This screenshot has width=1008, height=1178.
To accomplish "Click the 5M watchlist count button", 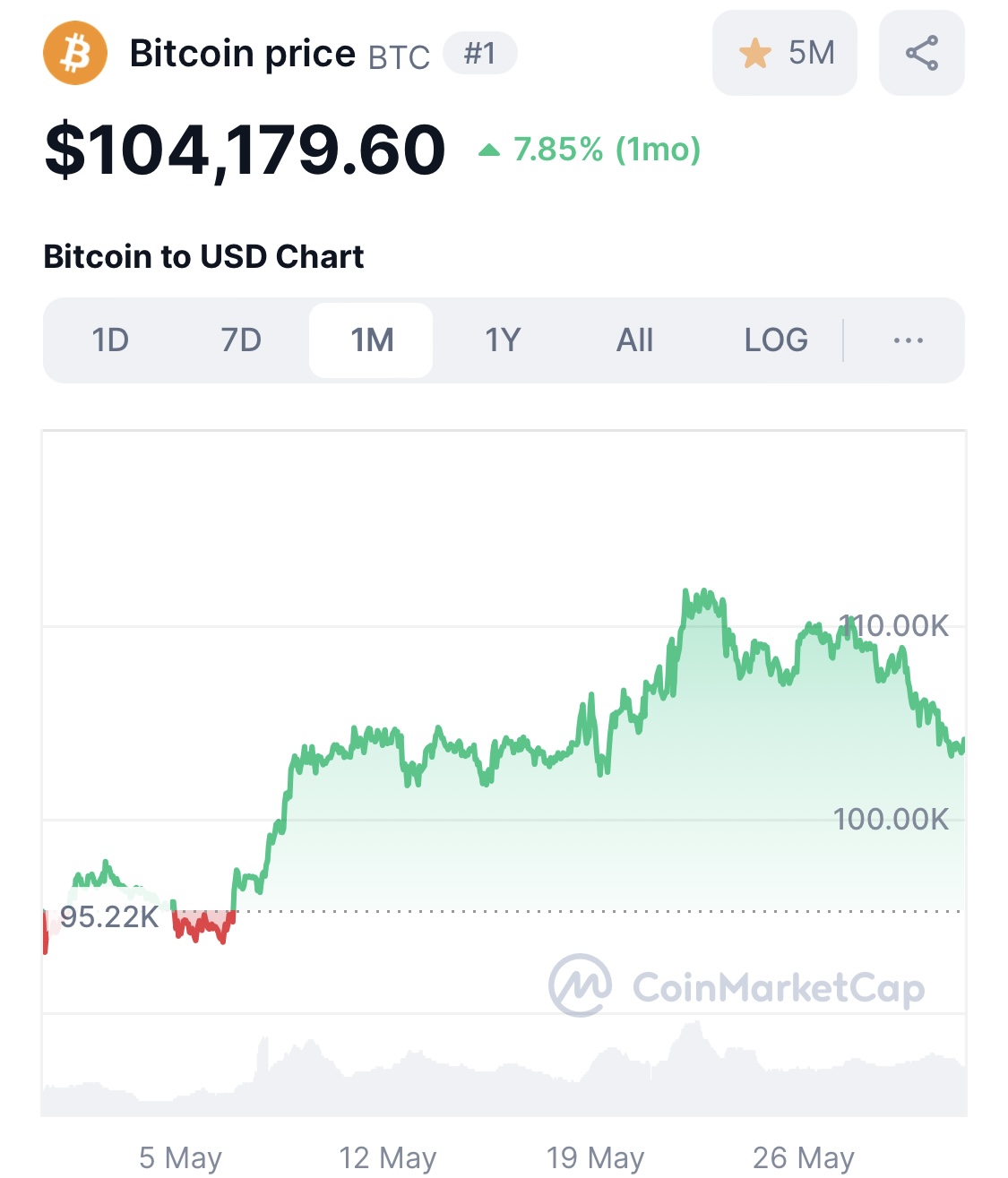I will coord(785,53).
